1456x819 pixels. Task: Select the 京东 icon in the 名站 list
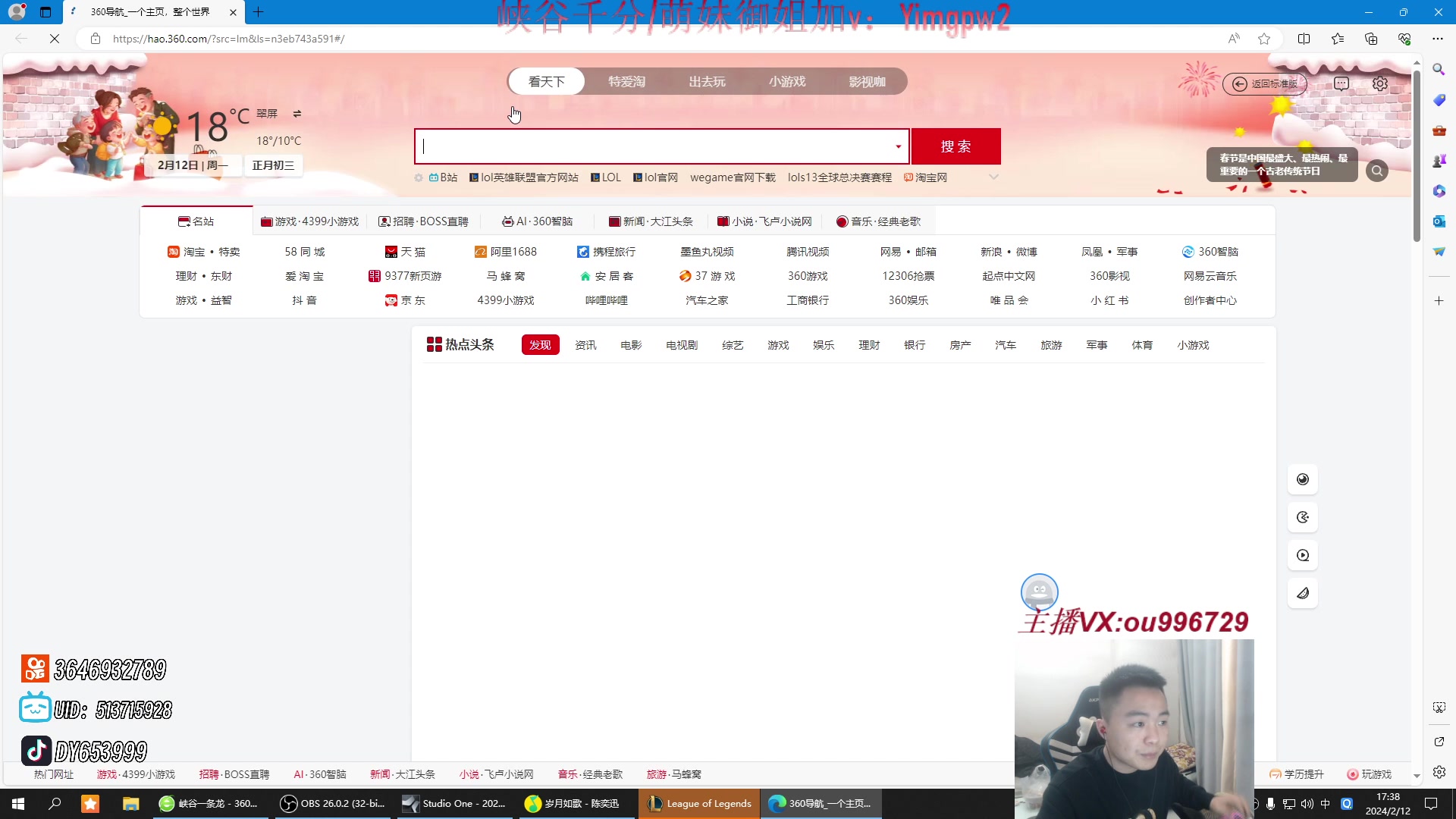391,300
